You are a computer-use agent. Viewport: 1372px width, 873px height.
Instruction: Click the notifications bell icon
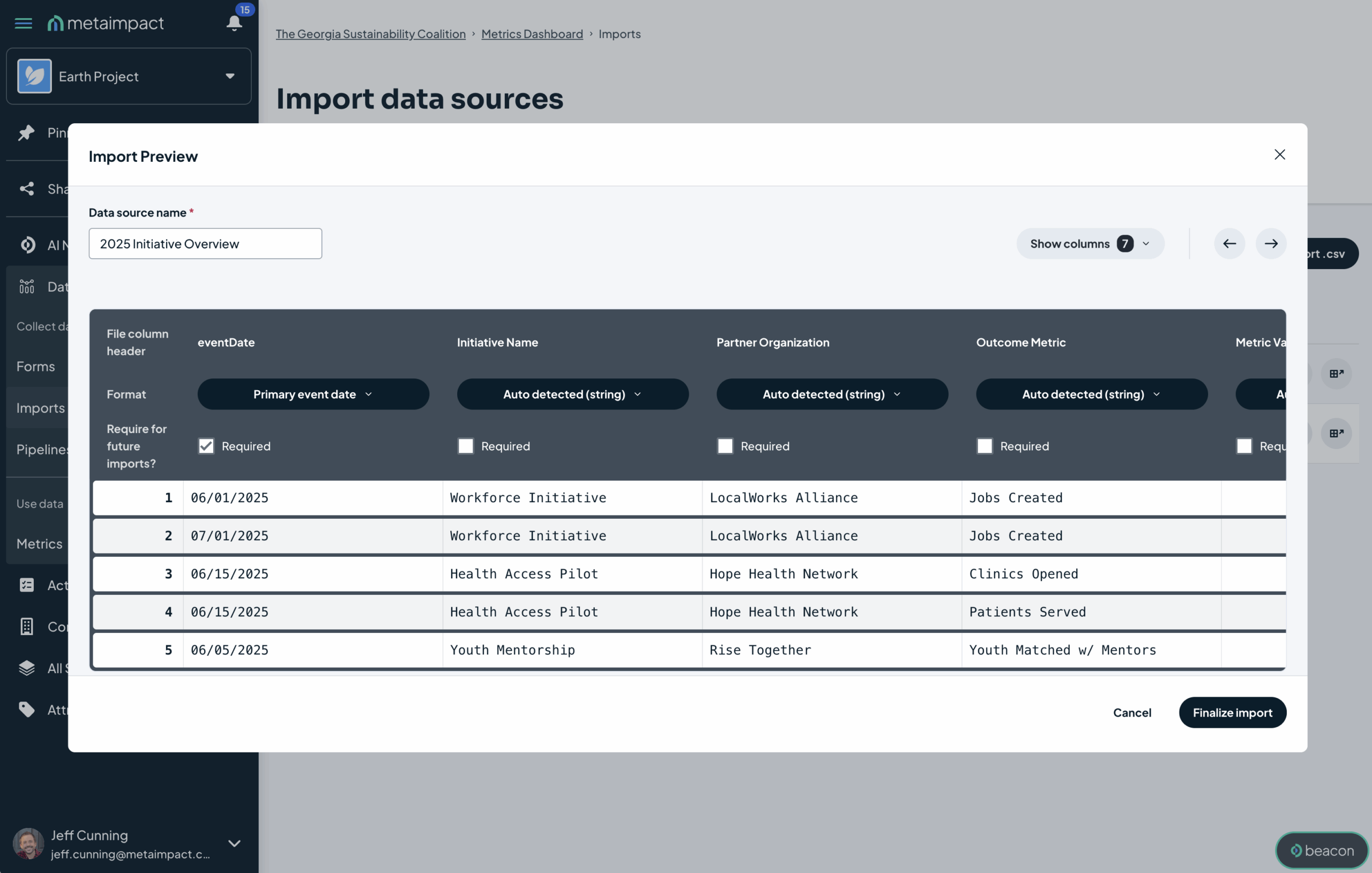[x=234, y=23]
